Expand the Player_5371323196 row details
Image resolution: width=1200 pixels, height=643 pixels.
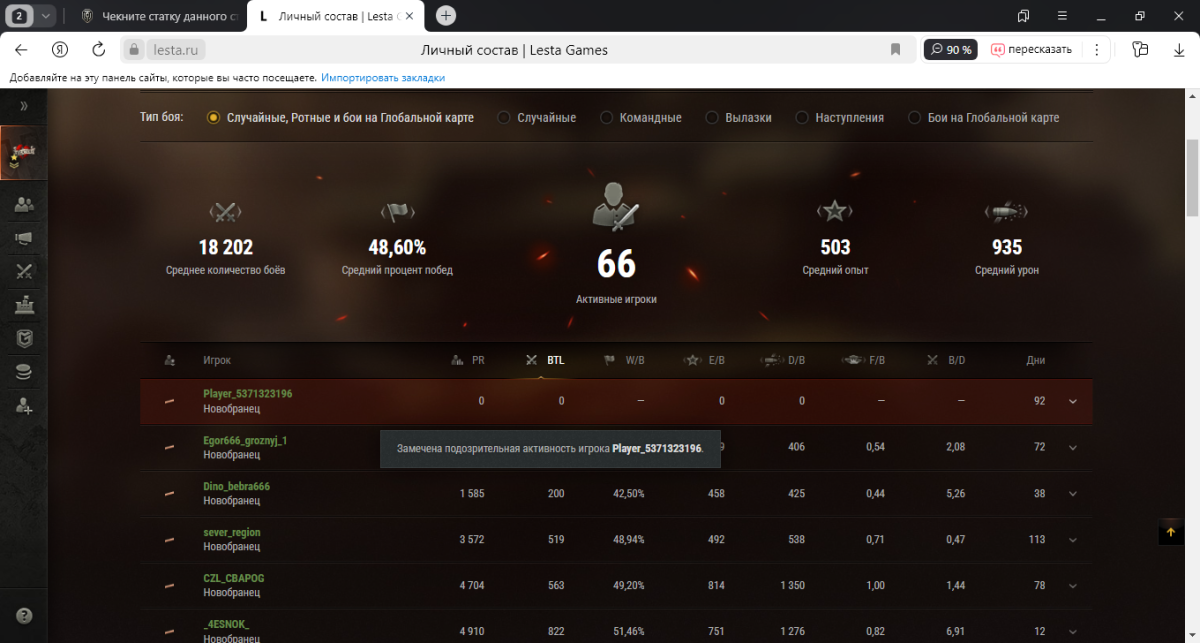1073,401
